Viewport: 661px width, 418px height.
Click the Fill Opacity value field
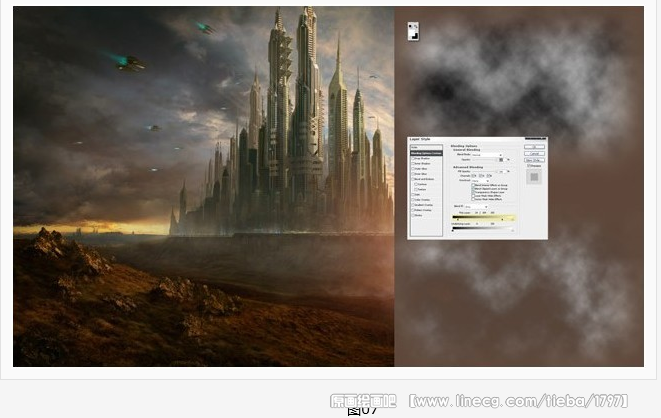pos(502,171)
